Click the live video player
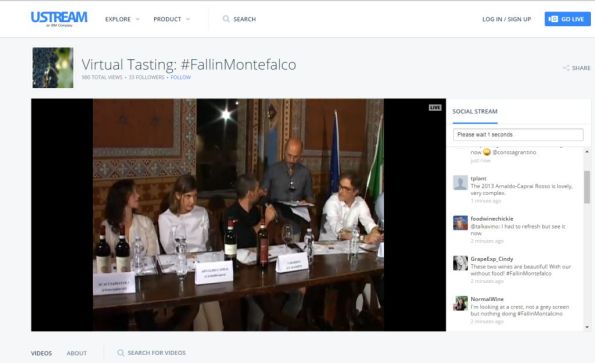The width and height of the screenshot is (595, 363). click(238, 215)
